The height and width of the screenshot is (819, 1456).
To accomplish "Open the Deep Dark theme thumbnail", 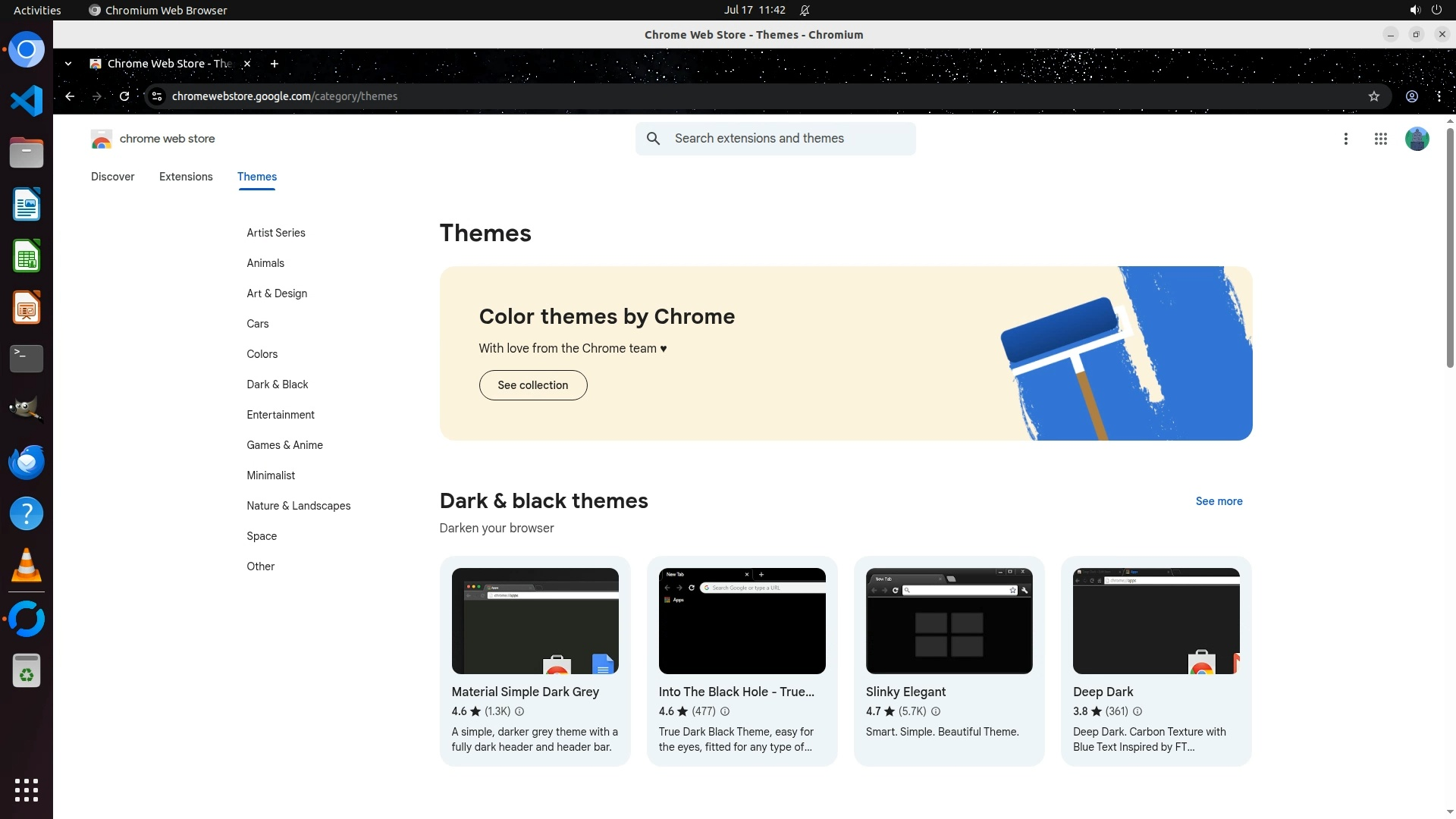I will coord(1156,620).
